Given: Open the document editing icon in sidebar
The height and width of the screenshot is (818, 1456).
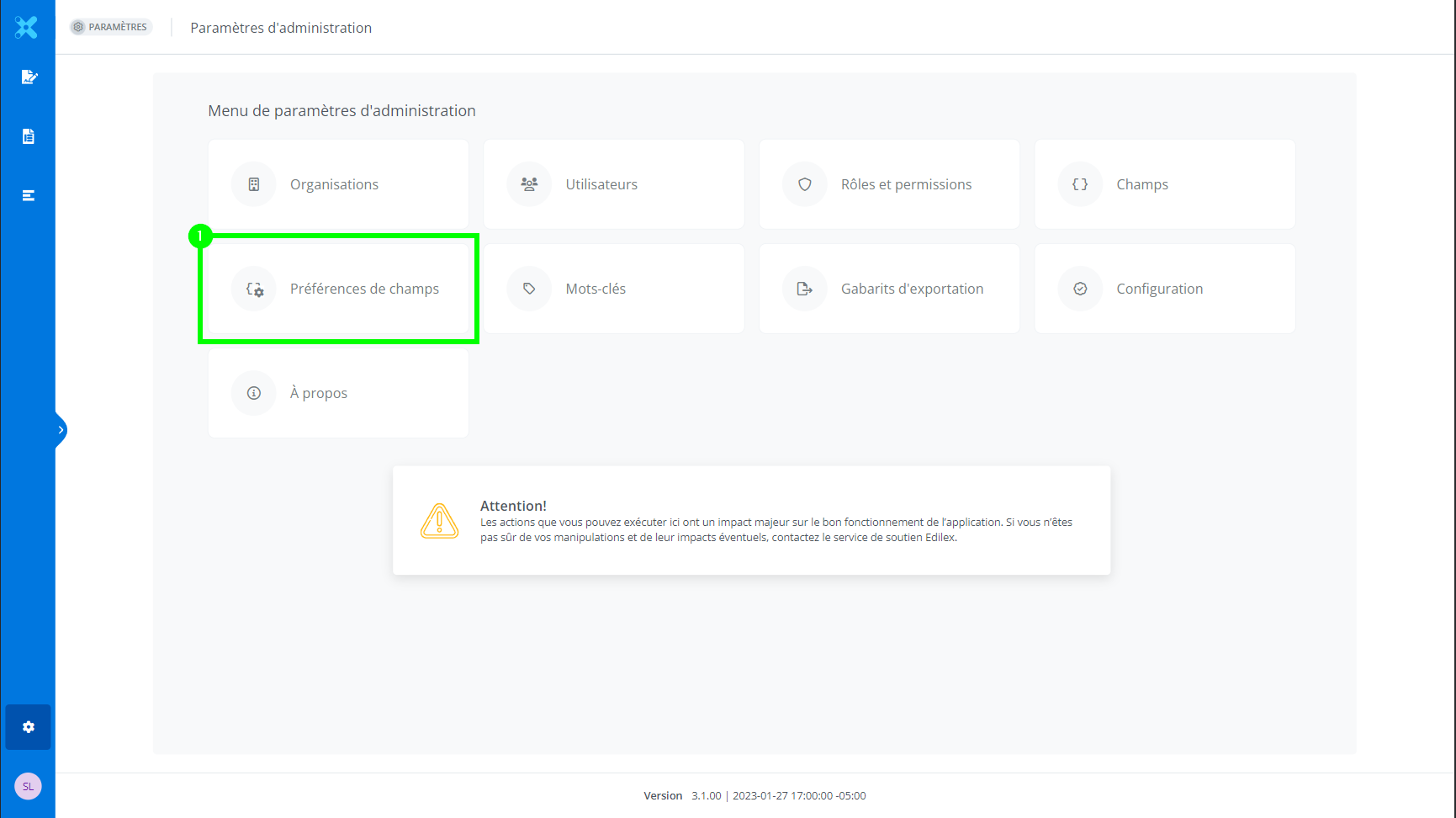Looking at the screenshot, I should pyautogui.click(x=29, y=77).
